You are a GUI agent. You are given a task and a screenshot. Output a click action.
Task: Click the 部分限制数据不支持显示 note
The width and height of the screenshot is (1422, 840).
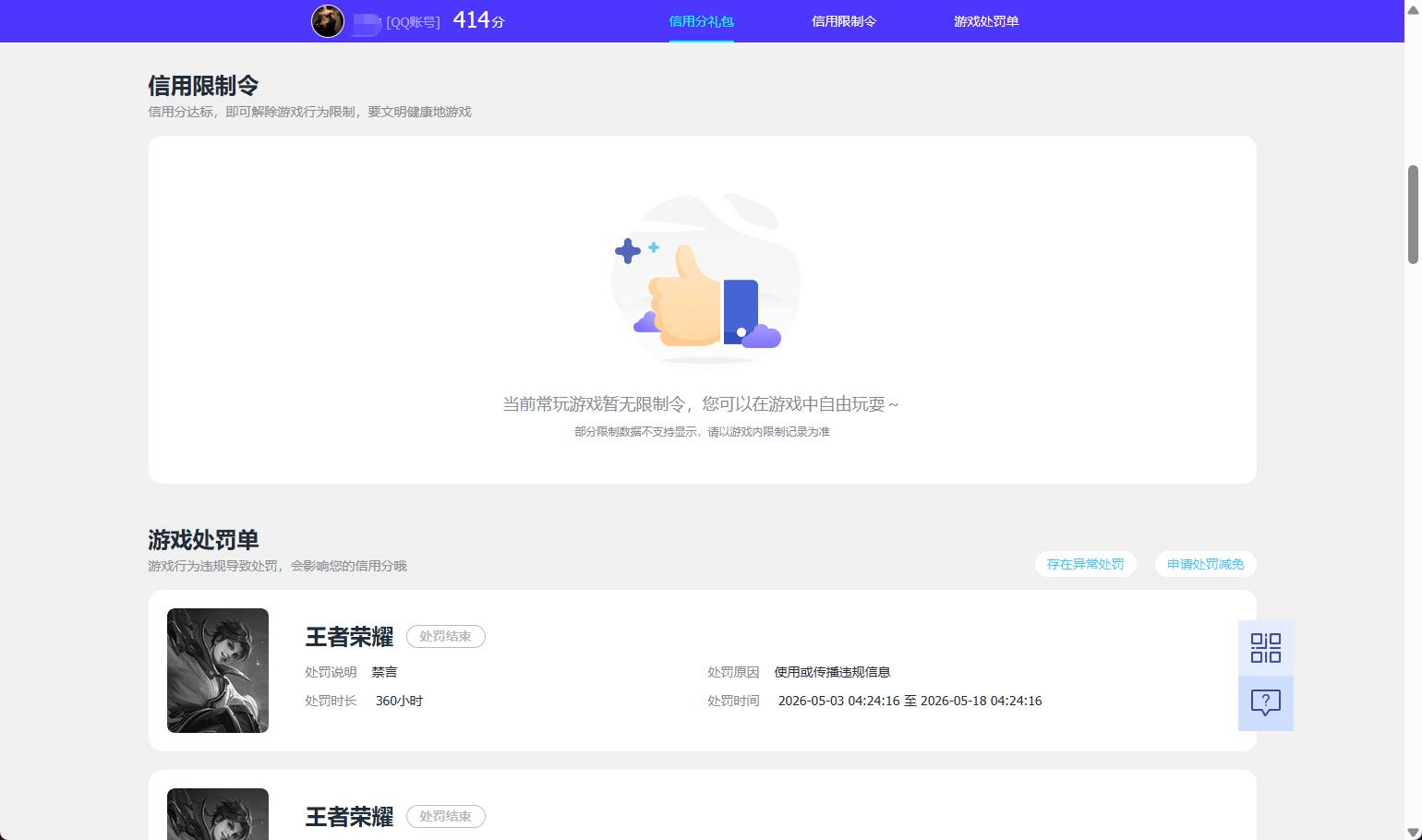tap(702, 431)
